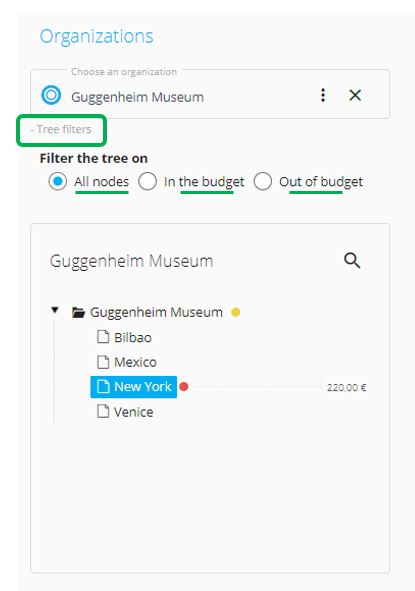This screenshot has height=591, width=415.
Task: Click the New York document icon
Action: tap(103, 387)
